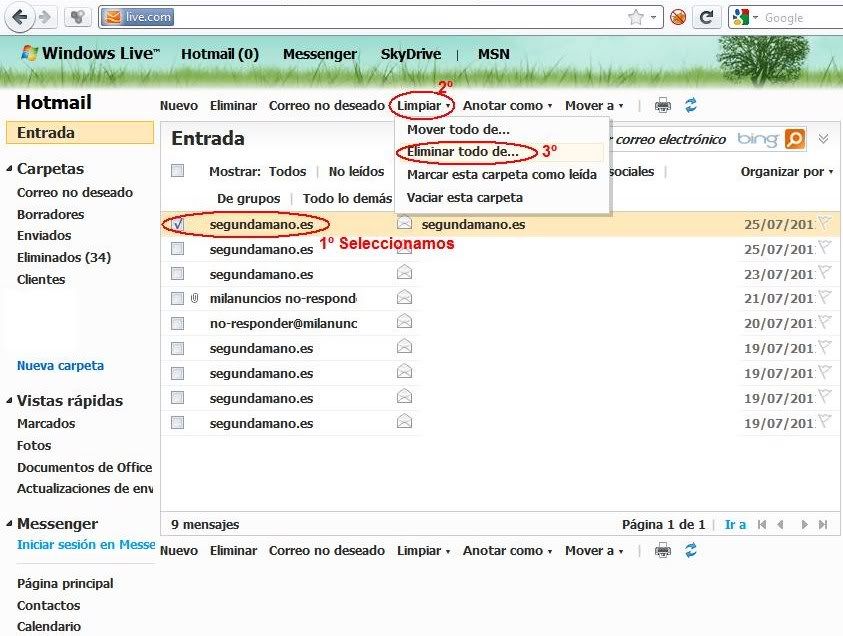Go forward with the browser forward arrow
The image size is (843, 636).
tap(45, 17)
